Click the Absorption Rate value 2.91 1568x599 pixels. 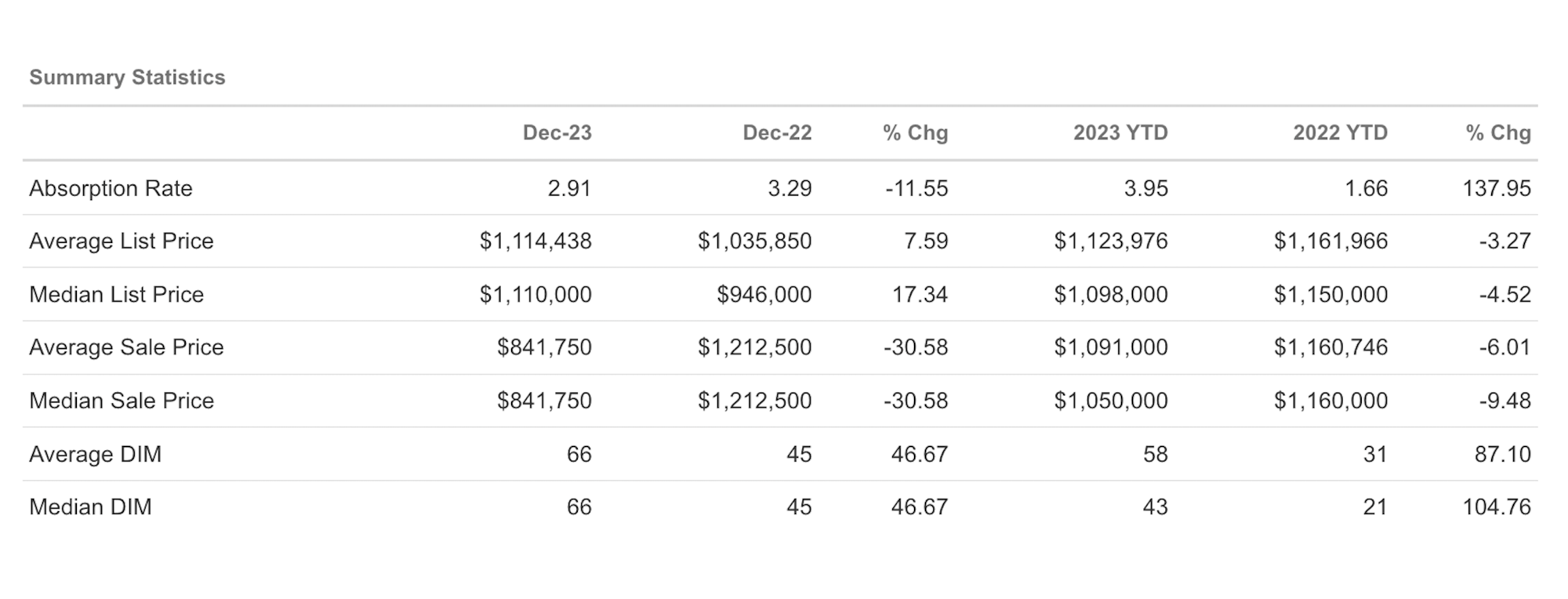[x=569, y=189]
